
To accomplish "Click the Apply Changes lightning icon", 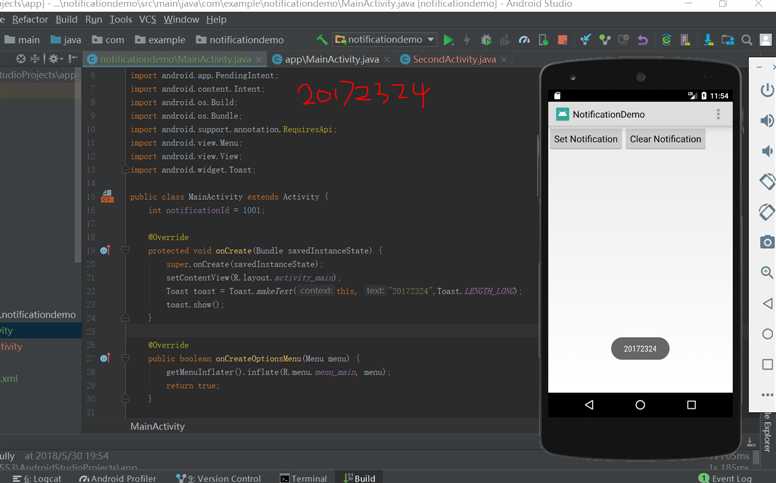I will click(x=467, y=40).
